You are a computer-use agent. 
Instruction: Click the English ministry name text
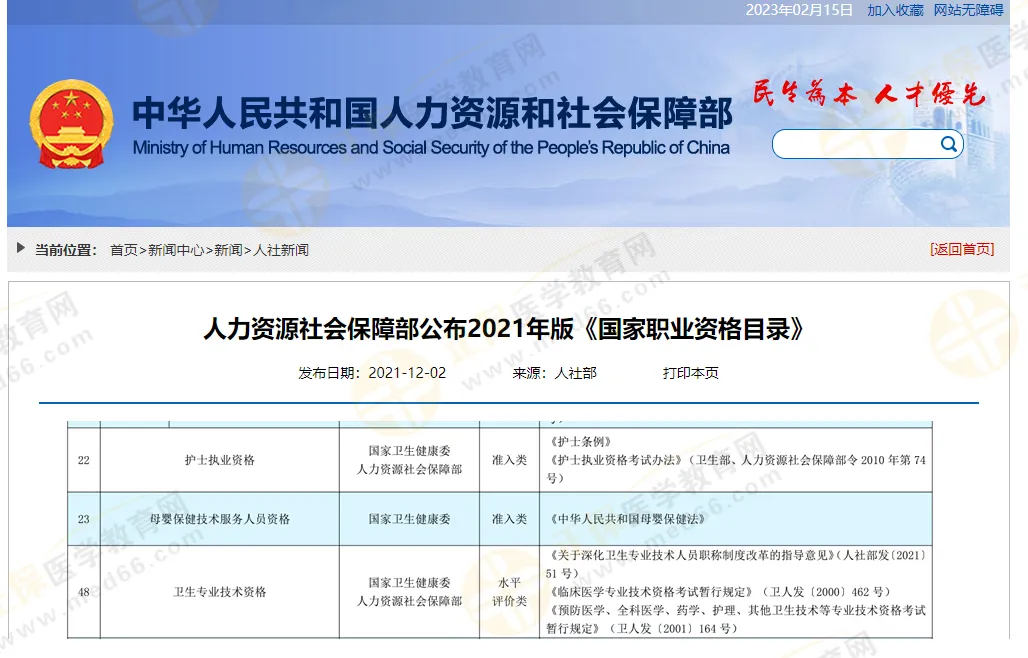(x=431, y=148)
